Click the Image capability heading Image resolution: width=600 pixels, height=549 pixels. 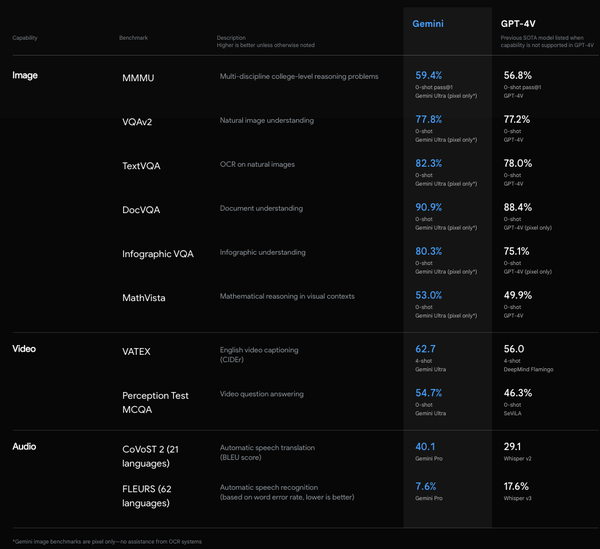tap(25, 75)
